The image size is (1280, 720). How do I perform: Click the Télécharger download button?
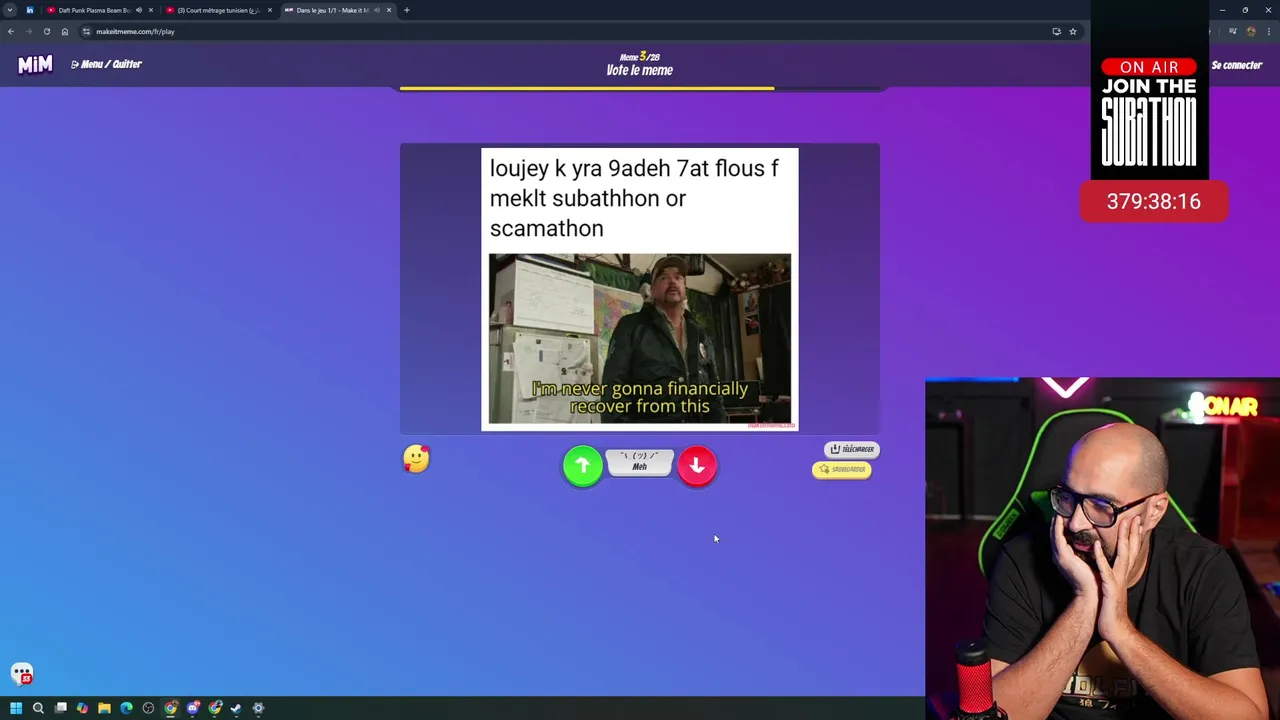click(x=852, y=449)
